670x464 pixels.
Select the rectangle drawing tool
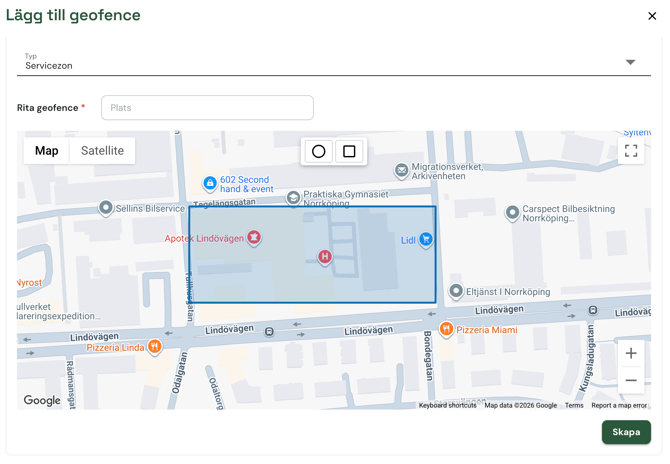point(349,151)
